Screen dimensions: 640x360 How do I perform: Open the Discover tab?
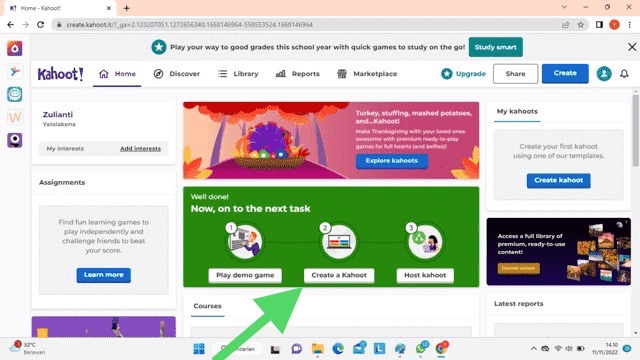click(x=177, y=74)
